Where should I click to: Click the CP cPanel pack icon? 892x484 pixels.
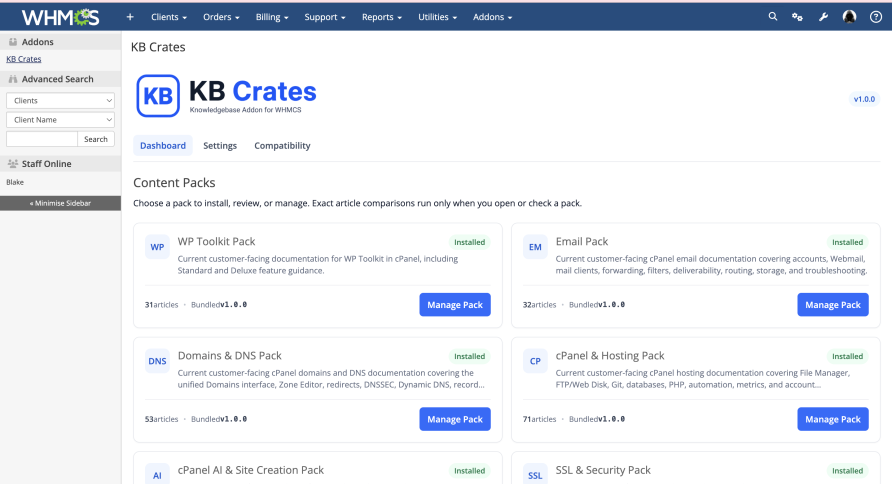coord(535,361)
